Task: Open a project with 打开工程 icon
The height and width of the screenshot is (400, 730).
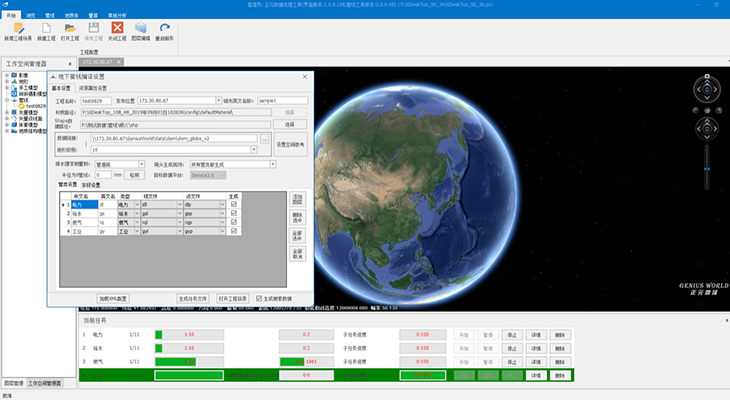Action: tap(69, 29)
